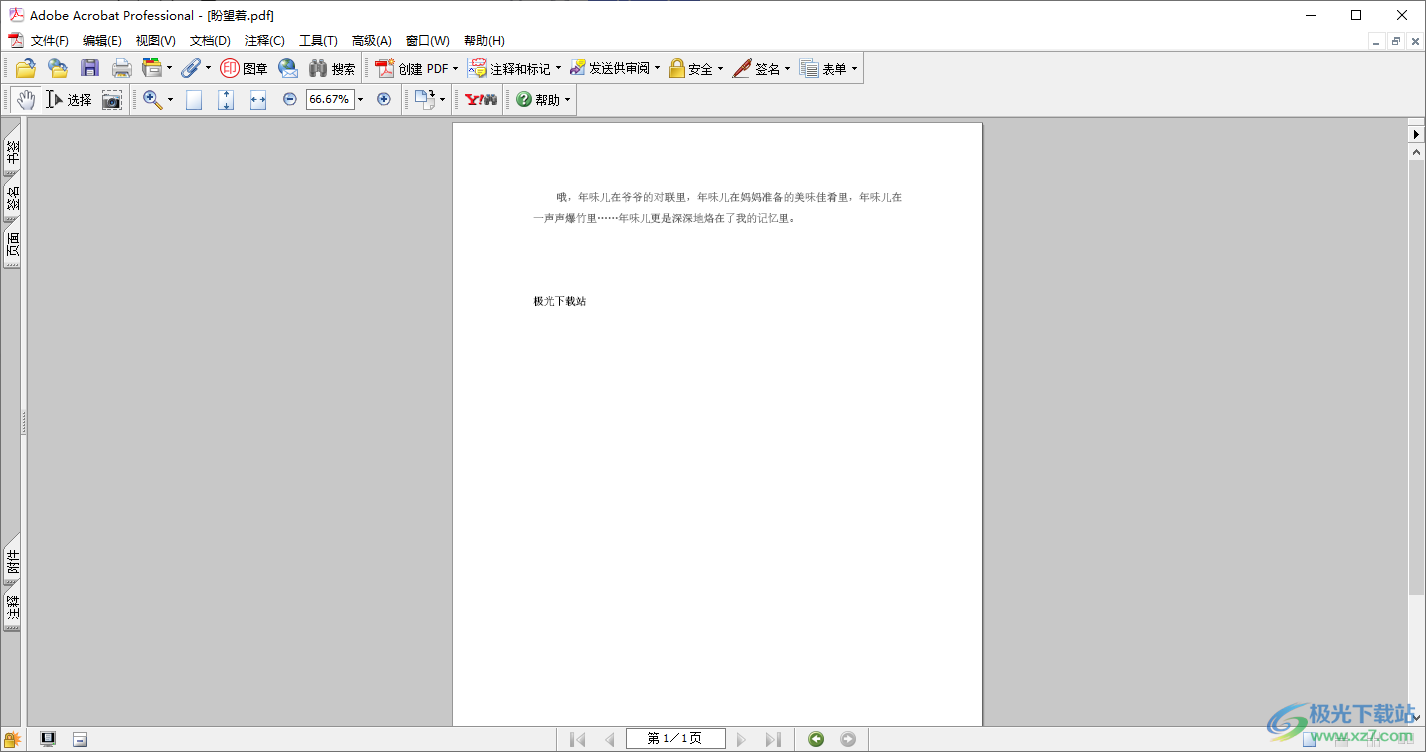
Task: Toggle the 页面 (Pages) side panel
Action: [12, 245]
